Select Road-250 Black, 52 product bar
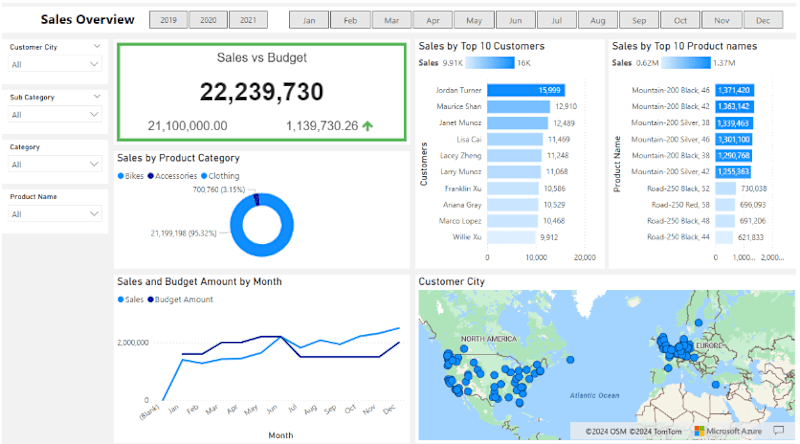Screen dimensions: 800x444 point(726,188)
